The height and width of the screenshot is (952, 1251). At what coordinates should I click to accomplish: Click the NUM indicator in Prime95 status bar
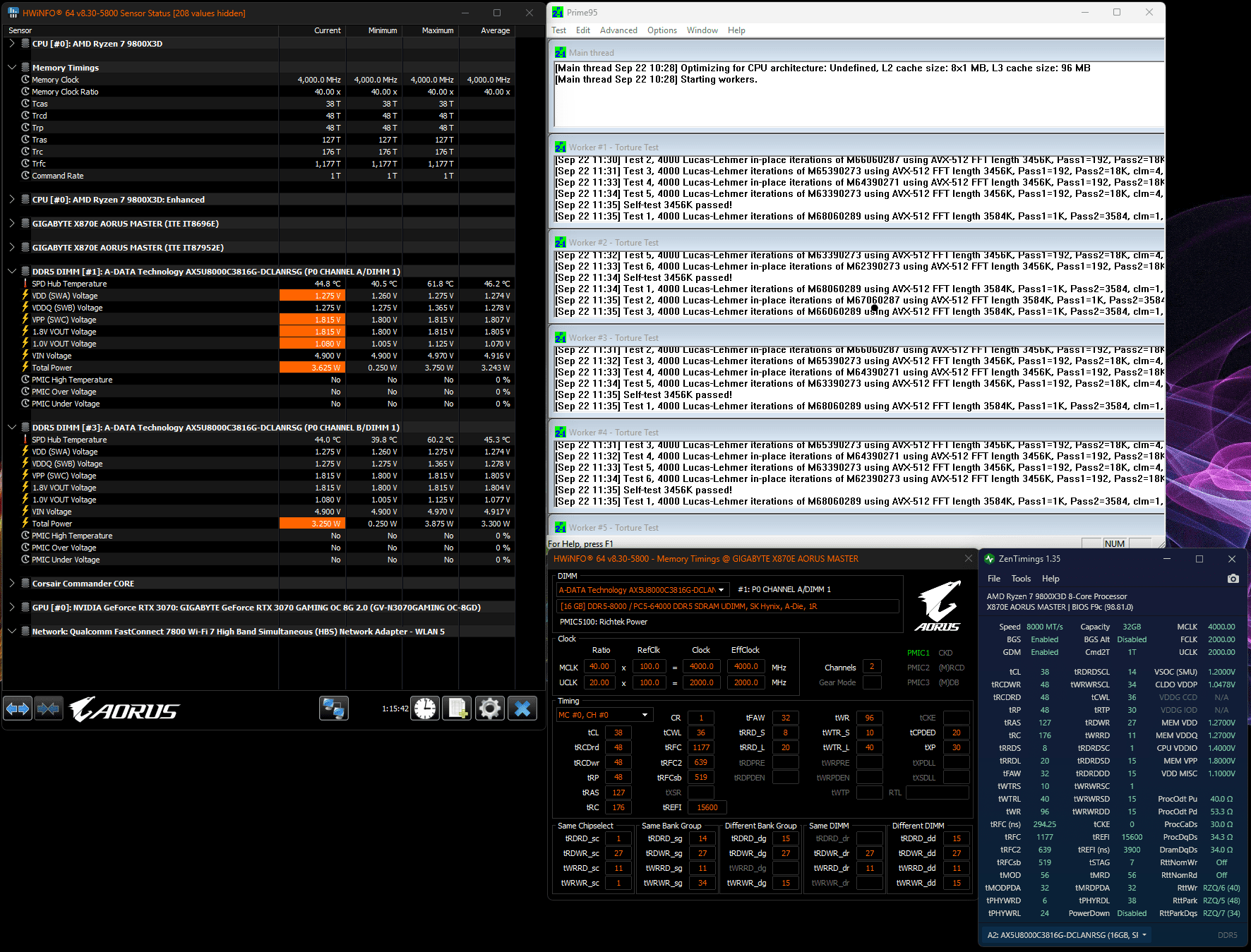click(x=1115, y=543)
